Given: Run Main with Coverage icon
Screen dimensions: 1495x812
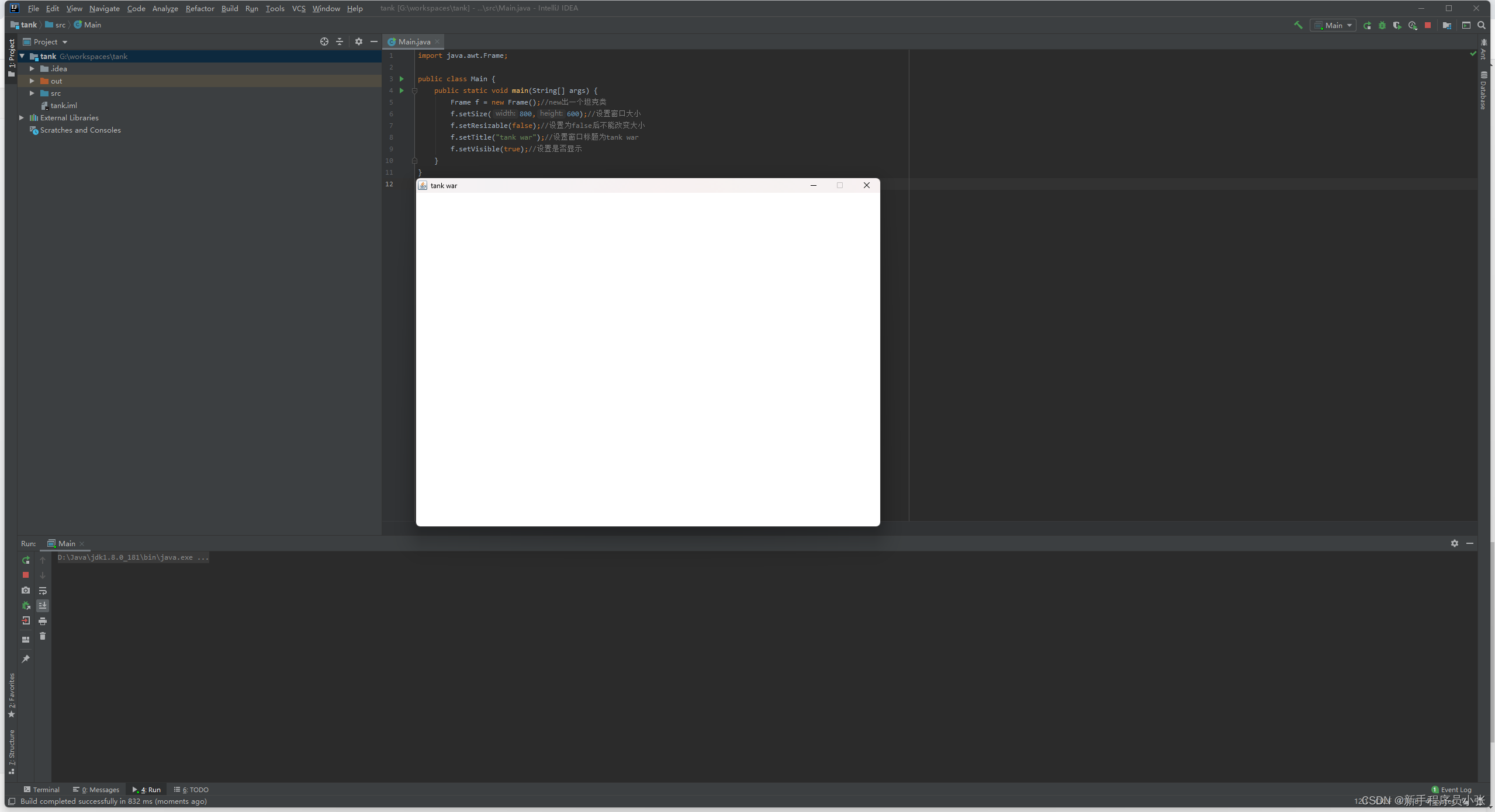Looking at the screenshot, I should point(1397,25).
